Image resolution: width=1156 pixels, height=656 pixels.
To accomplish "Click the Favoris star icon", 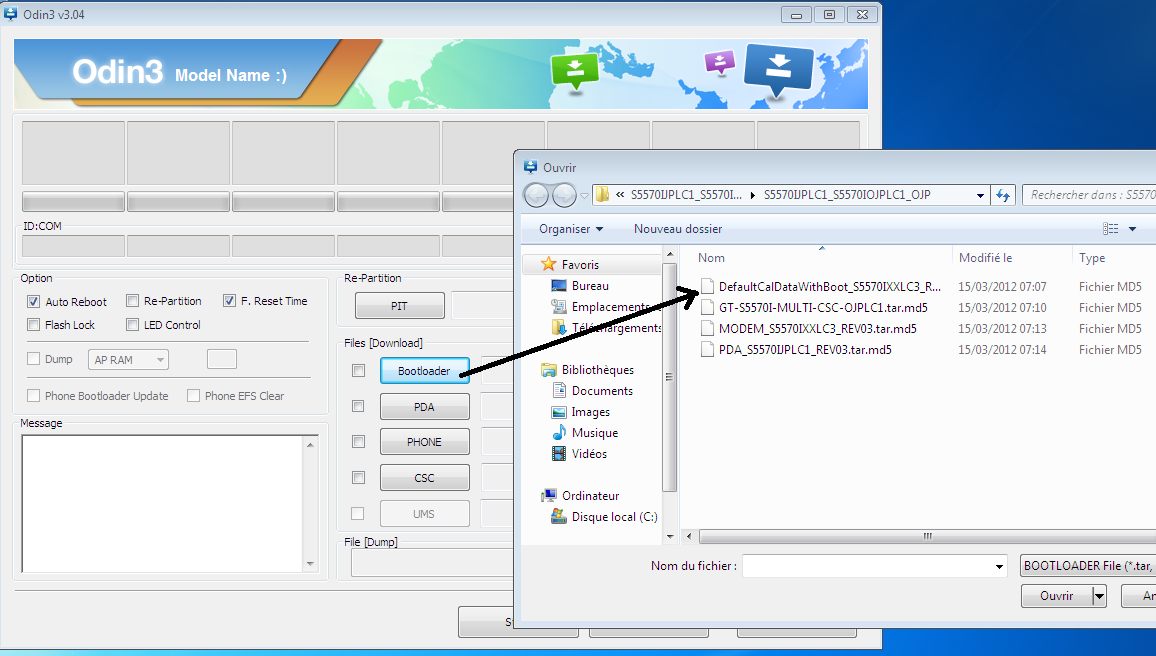I will coord(549,264).
